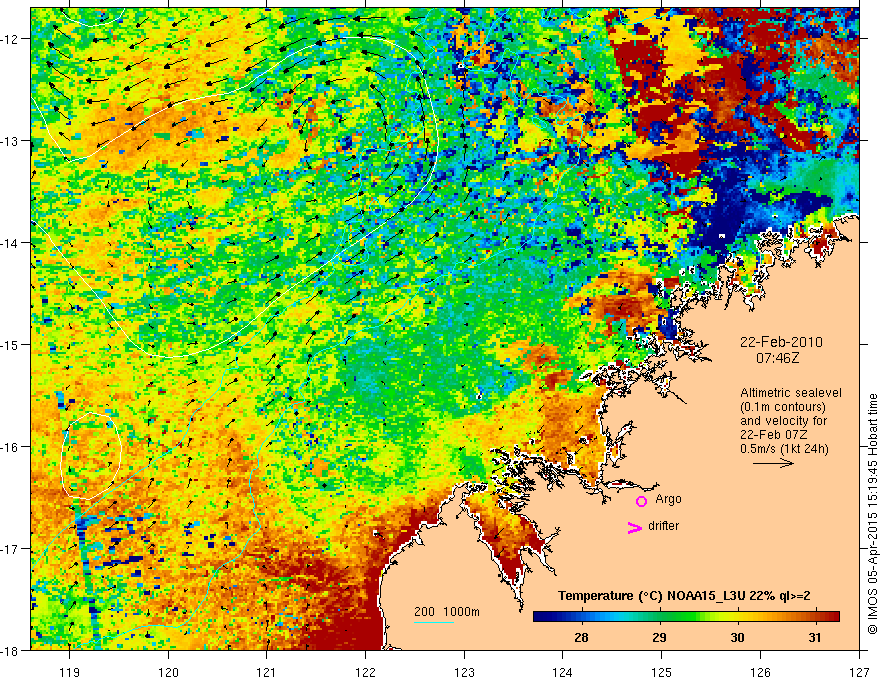Click the color bar value 30

737,637
